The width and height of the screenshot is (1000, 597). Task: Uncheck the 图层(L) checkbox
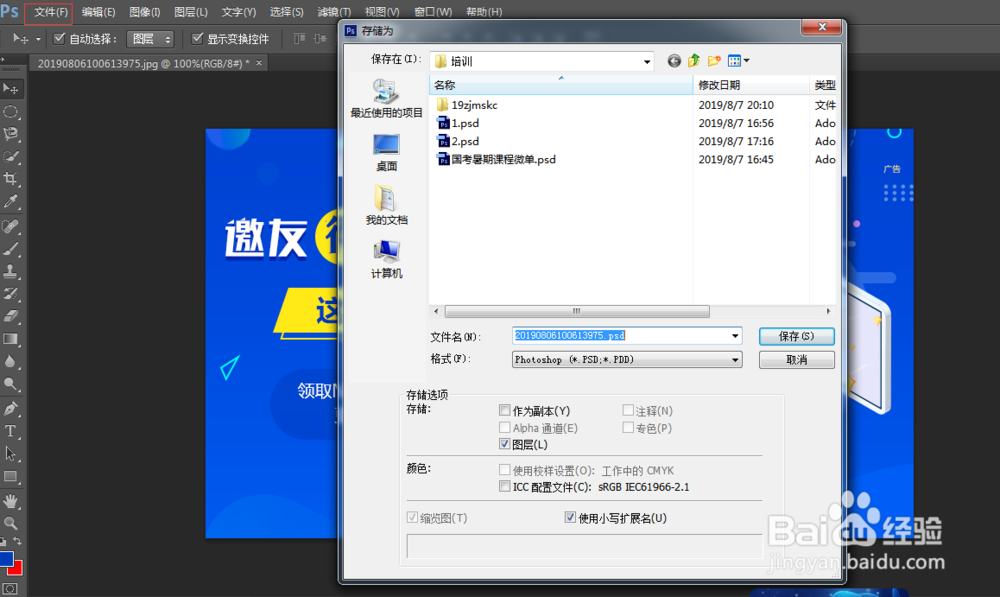(506, 443)
